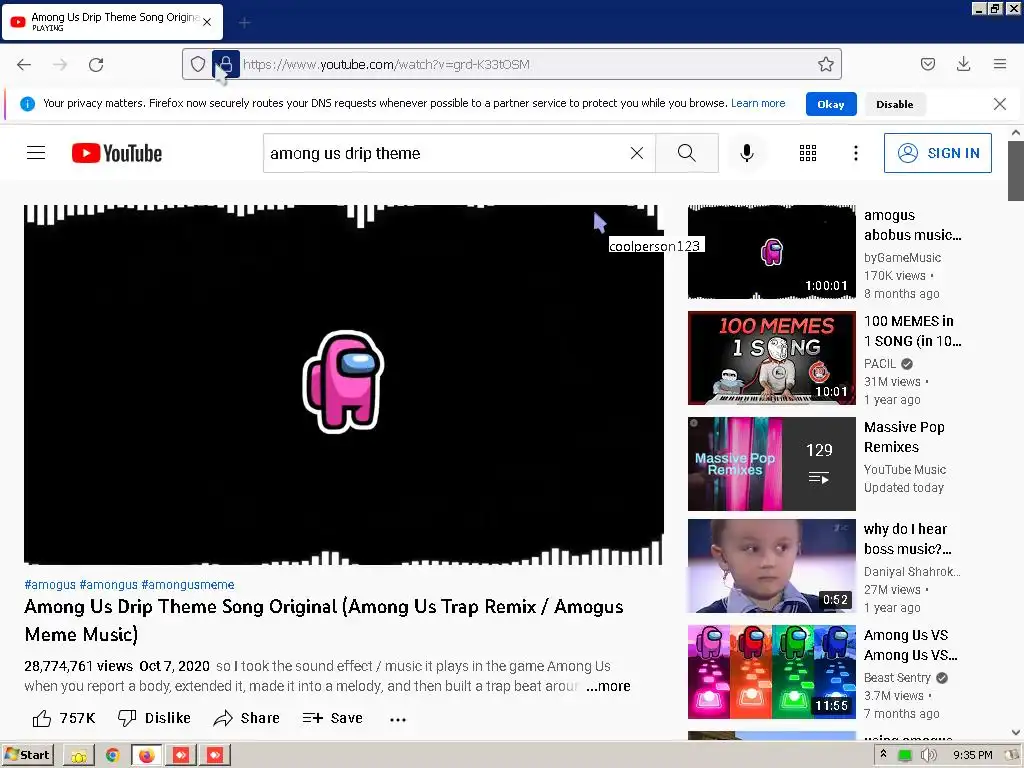The height and width of the screenshot is (768, 1024).
Task: Open the #amogus hashtag link
Action: (x=50, y=584)
